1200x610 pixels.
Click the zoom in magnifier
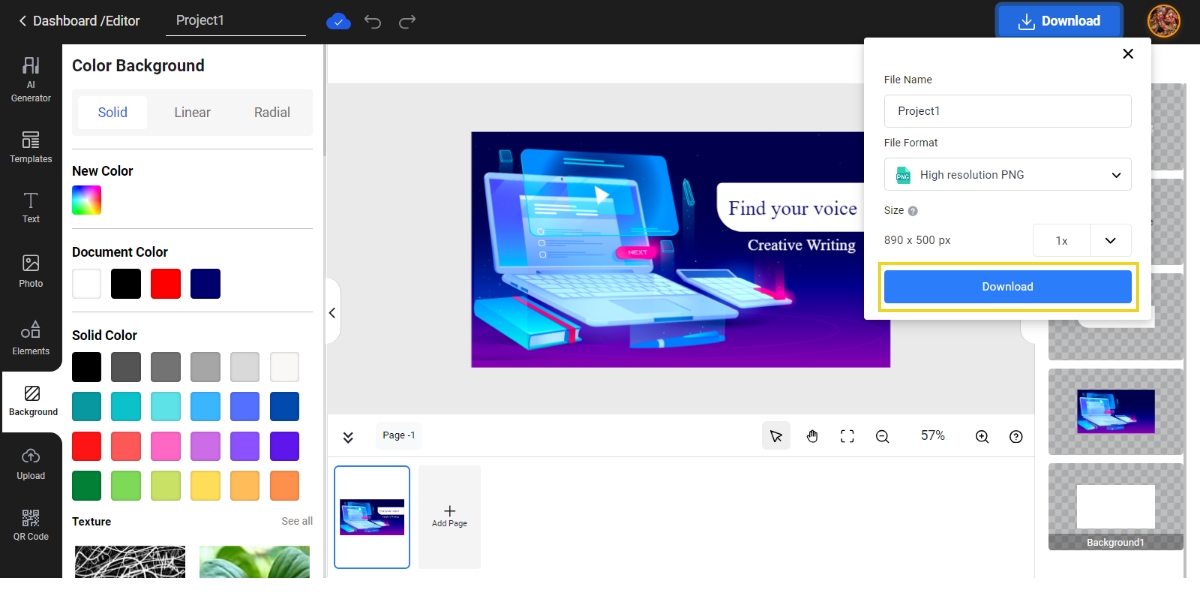(982, 436)
